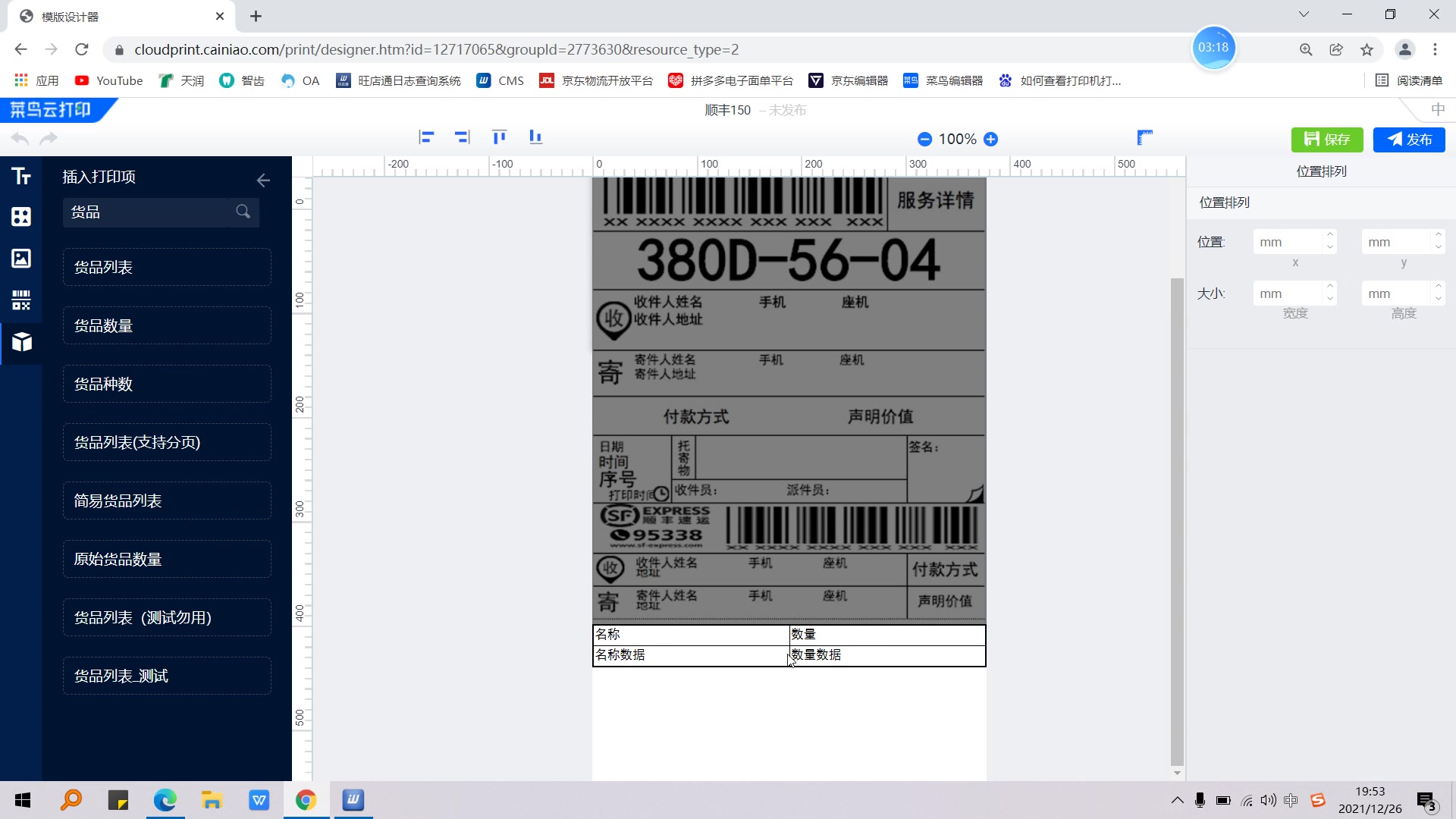Increase the x position stepper
The height and width of the screenshot is (819, 1456).
click(1330, 235)
